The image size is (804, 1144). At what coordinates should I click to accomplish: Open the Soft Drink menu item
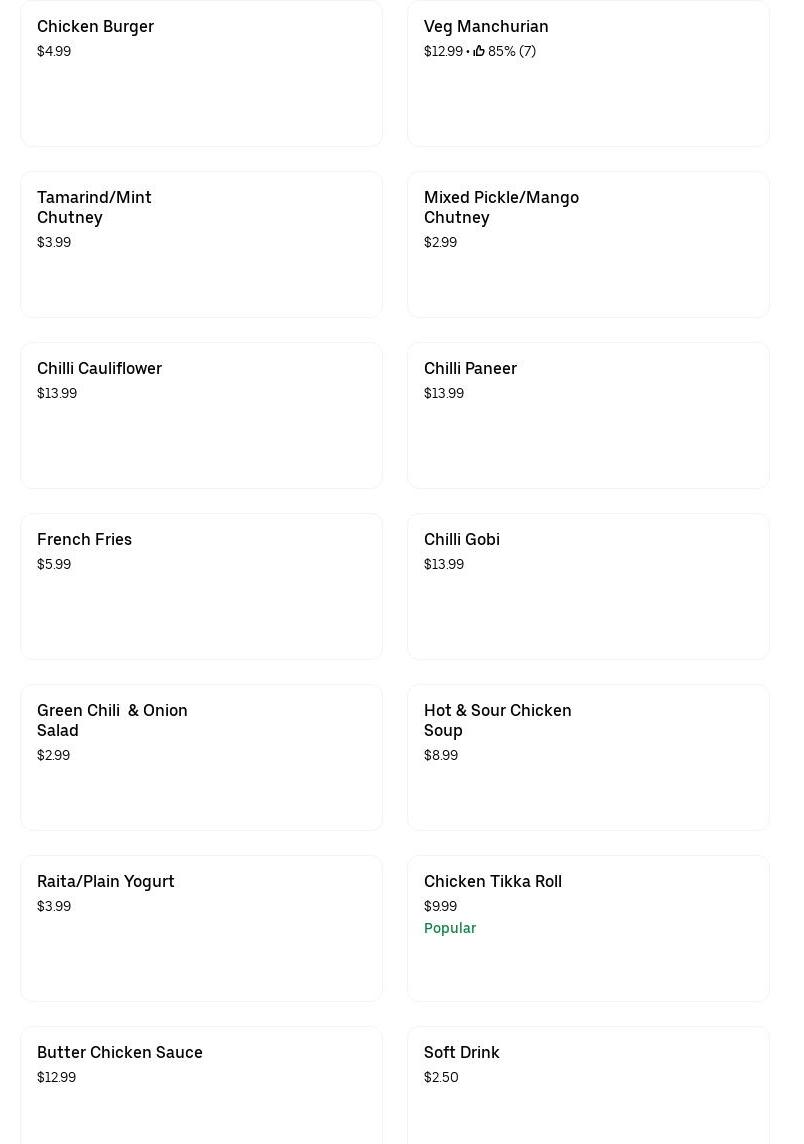click(588, 1090)
